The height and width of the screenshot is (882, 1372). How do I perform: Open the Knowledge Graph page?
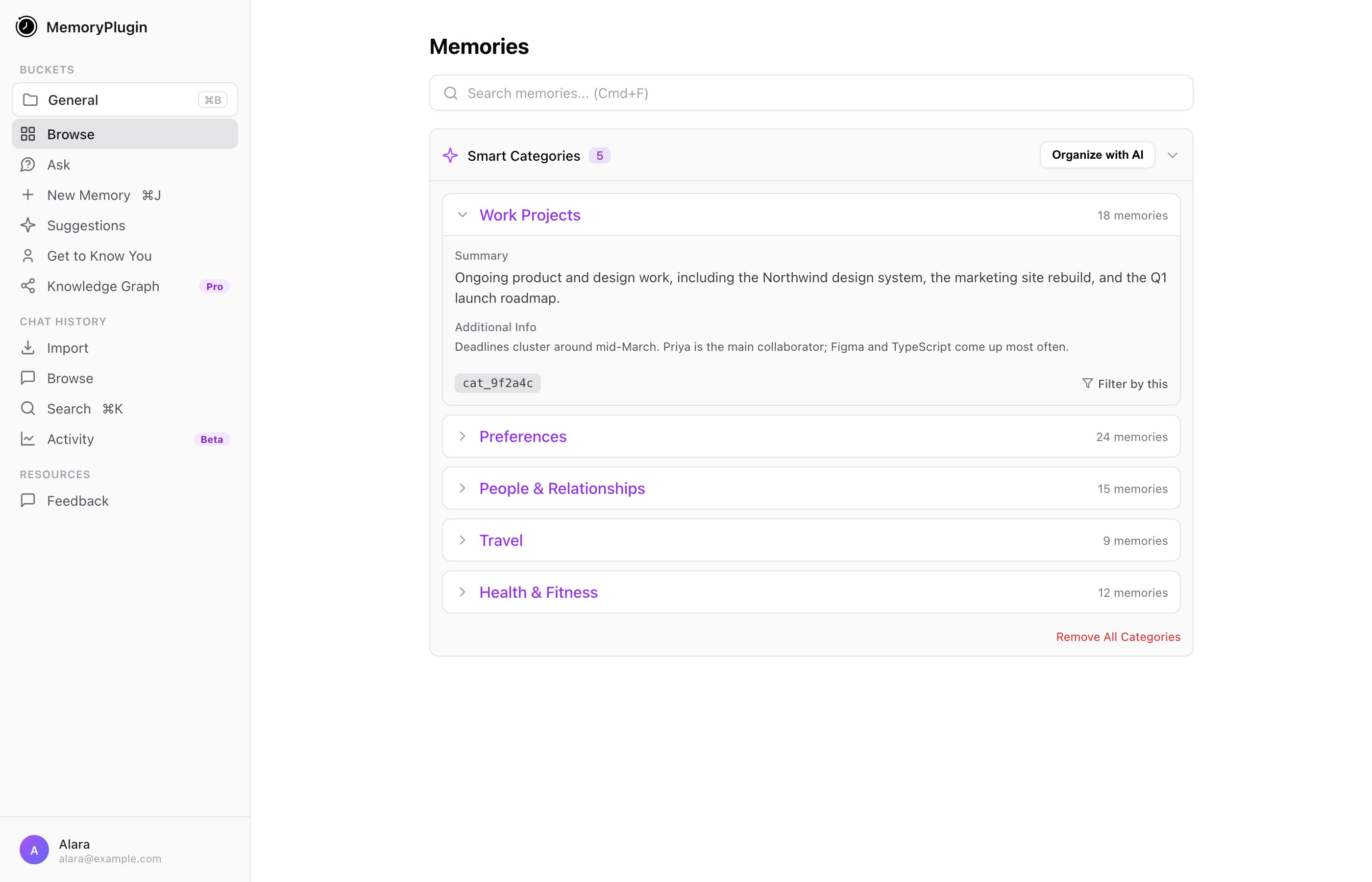(125, 286)
